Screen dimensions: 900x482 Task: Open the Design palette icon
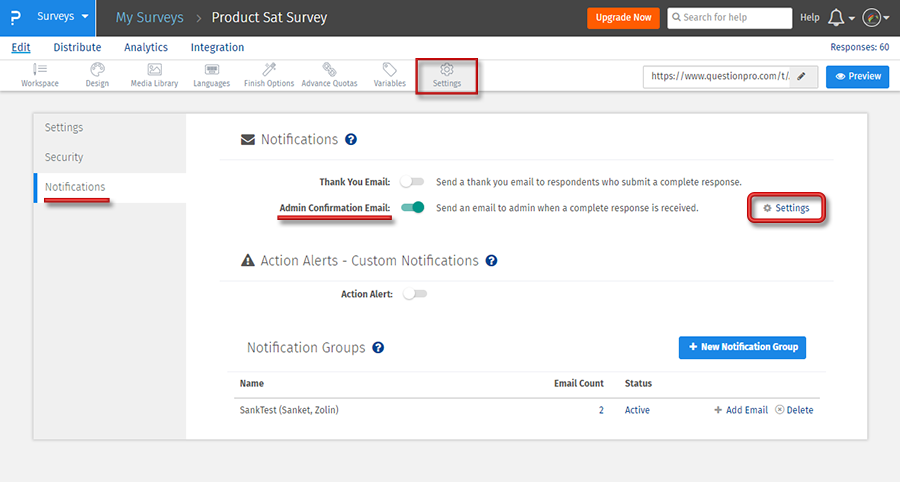(97, 70)
